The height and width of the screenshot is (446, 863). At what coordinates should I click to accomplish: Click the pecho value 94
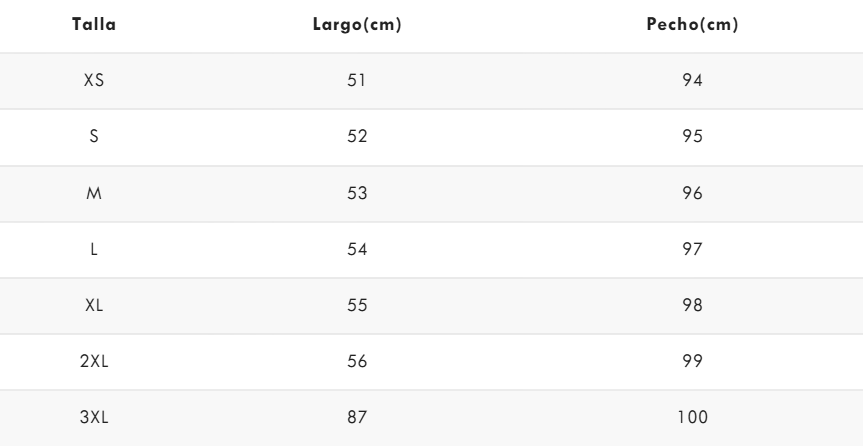click(692, 80)
